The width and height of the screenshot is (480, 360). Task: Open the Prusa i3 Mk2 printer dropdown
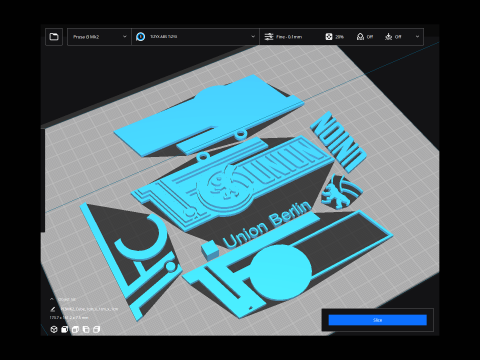(99, 37)
